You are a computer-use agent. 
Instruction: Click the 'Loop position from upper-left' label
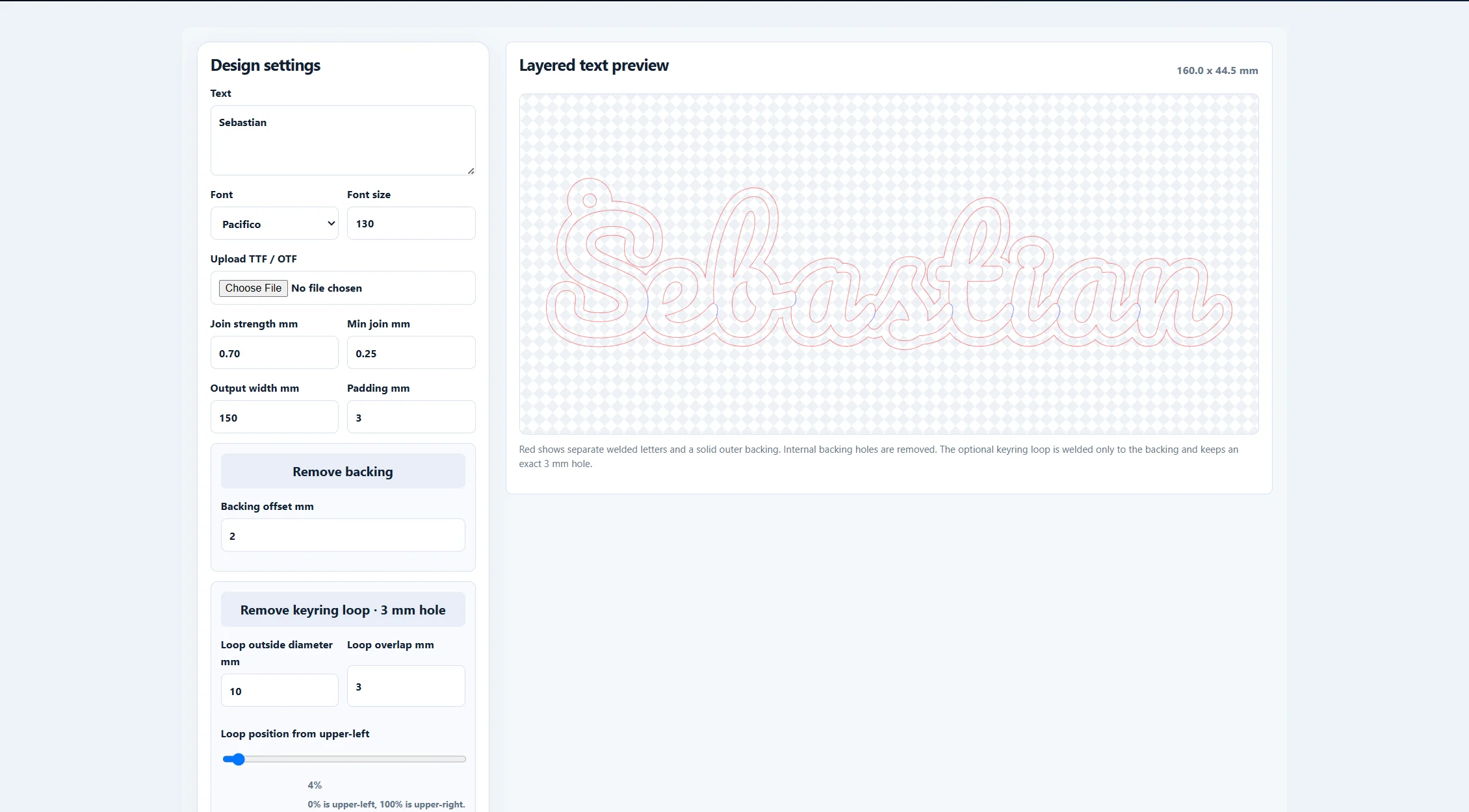[x=295, y=734]
